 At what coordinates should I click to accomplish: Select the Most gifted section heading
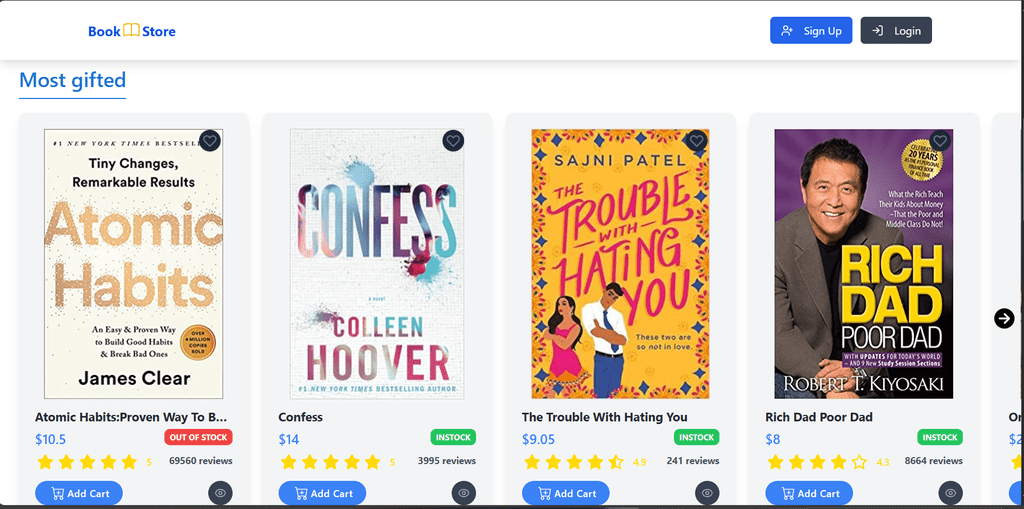(73, 80)
